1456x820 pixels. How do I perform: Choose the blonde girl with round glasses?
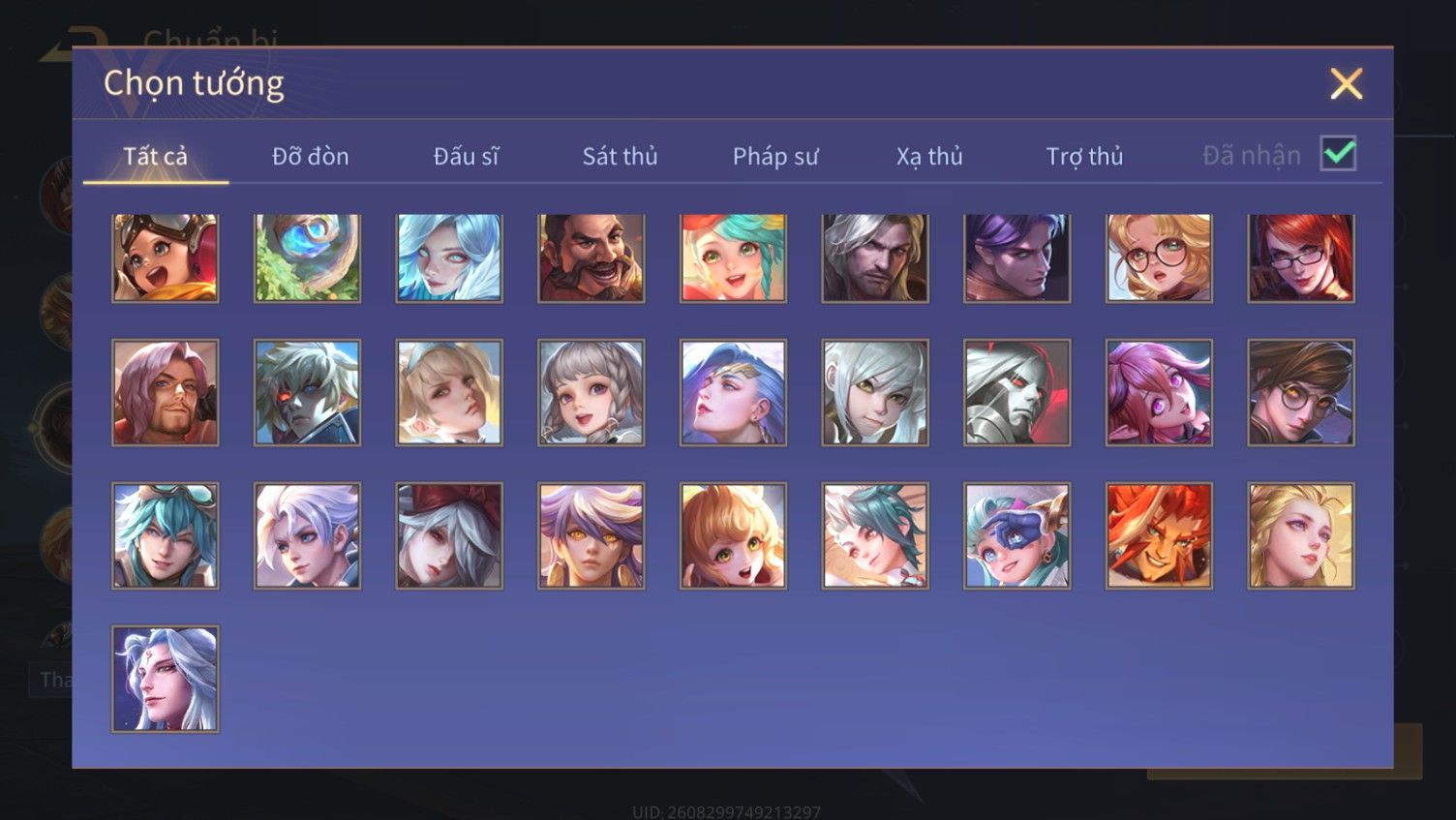[x=1159, y=258]
